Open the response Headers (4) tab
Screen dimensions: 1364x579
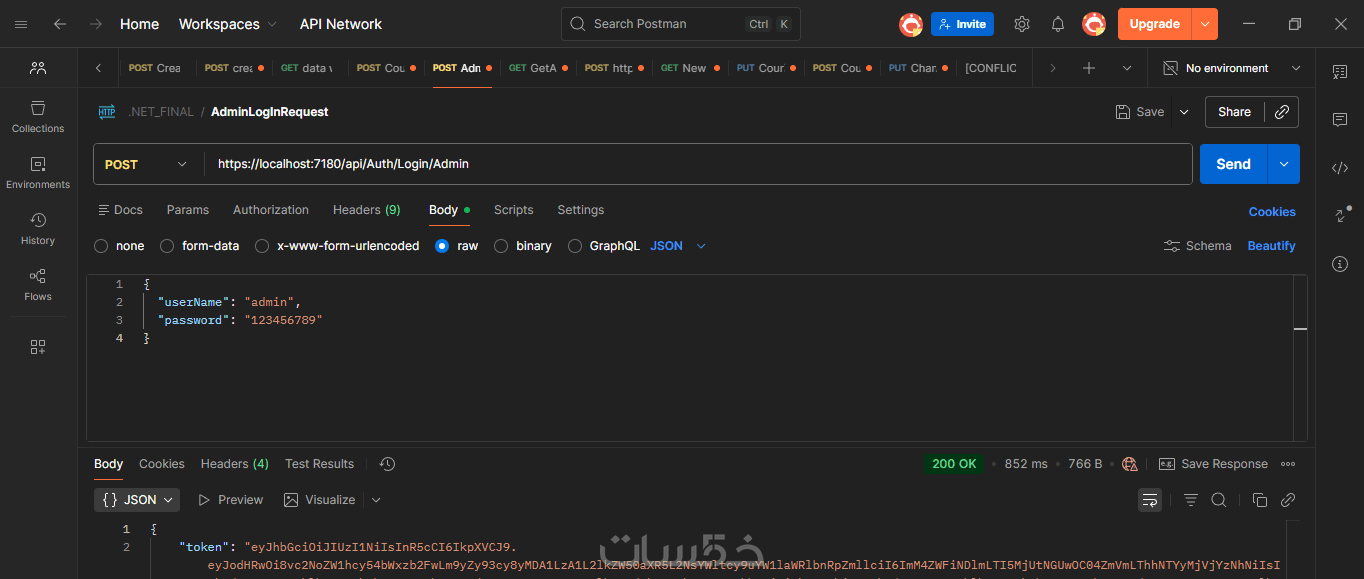coord(235,464)
